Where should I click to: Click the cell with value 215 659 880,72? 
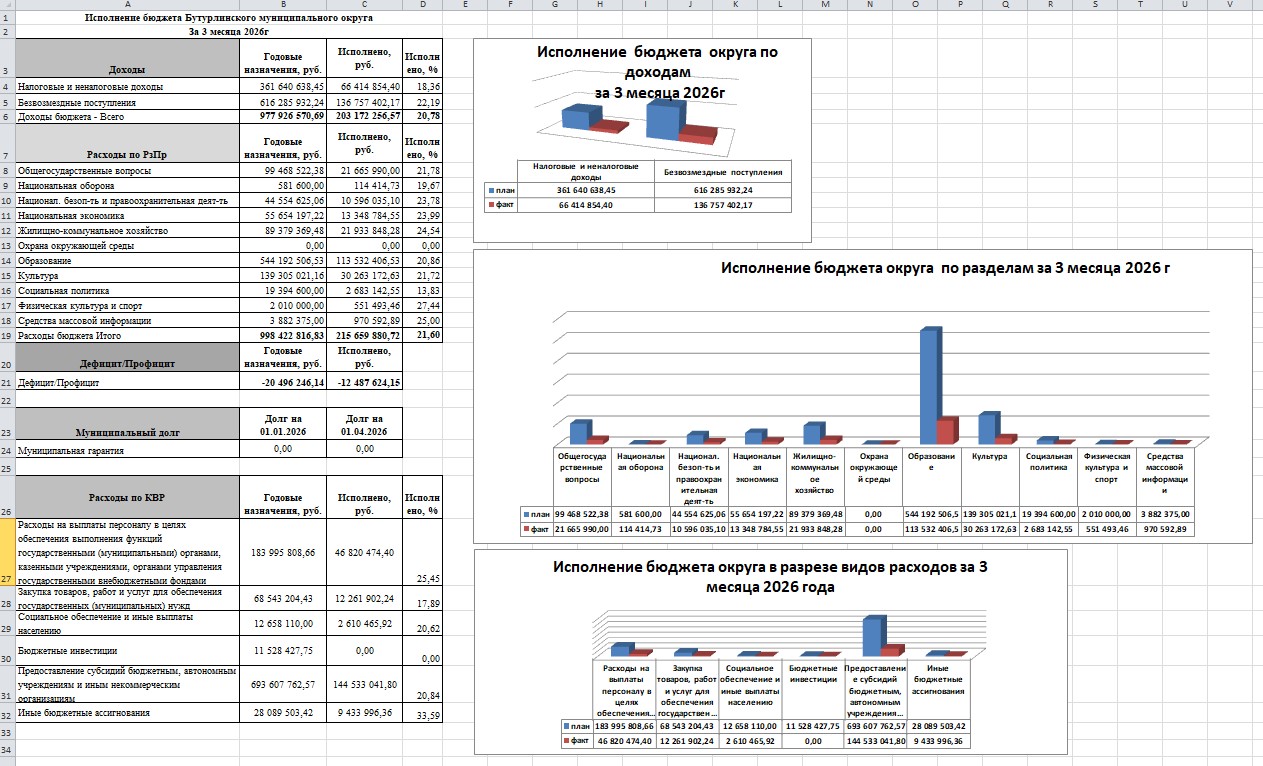tap(364, 336)
